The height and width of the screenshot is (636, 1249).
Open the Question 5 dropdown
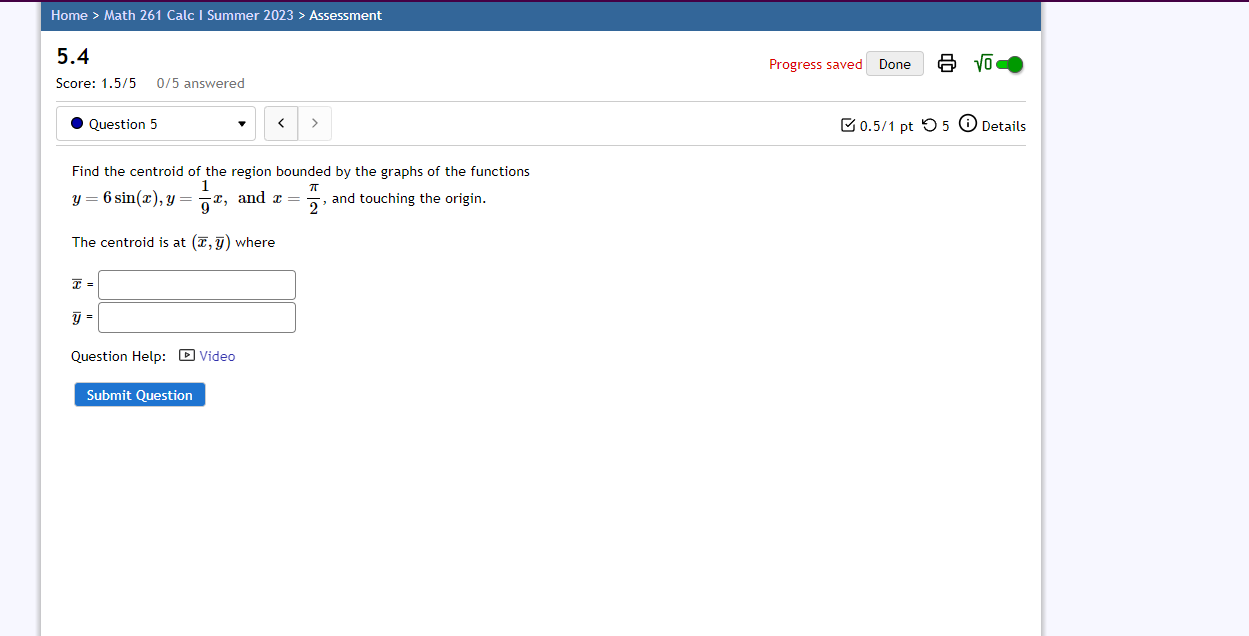(156, 124)
